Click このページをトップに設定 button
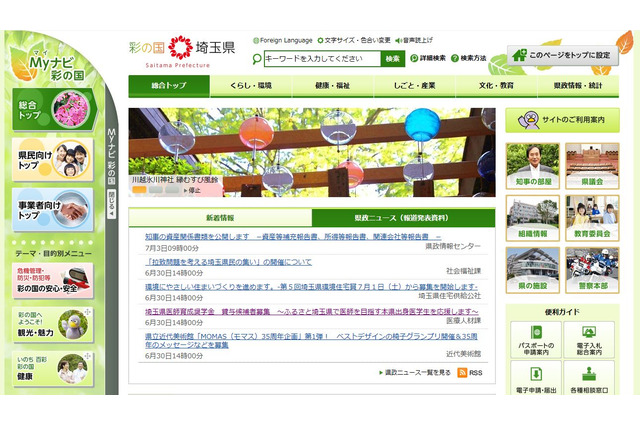 click(x=563, y=55)
